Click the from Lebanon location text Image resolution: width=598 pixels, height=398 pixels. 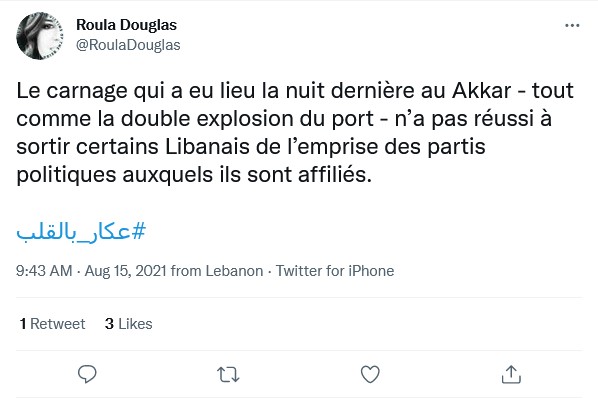tap(217, 271)
